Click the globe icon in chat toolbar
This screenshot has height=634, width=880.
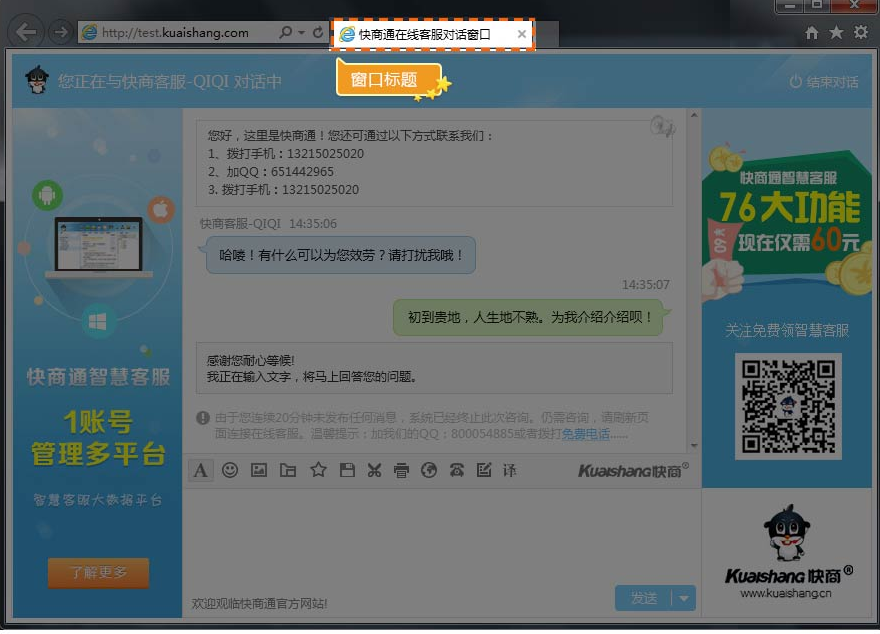(x=429, y=470)
